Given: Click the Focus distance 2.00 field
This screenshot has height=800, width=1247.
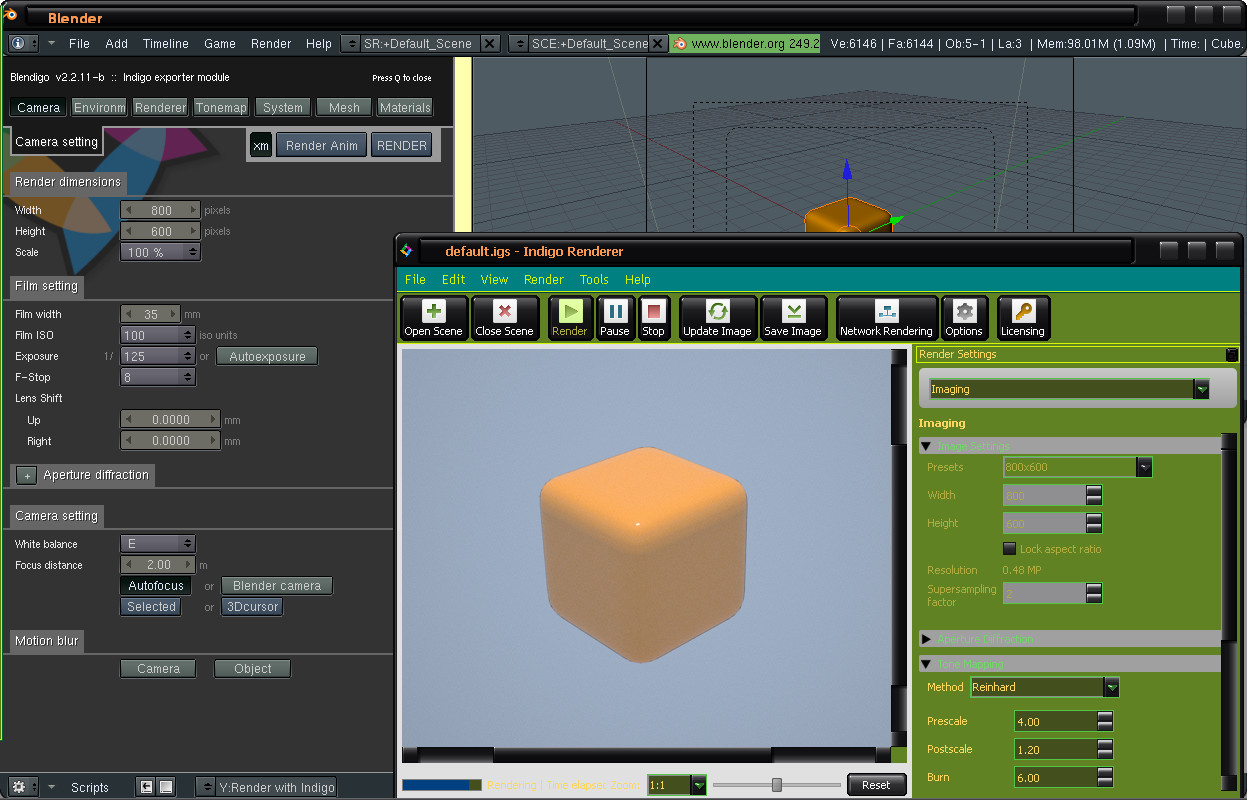Looking at the screenshot, I should tap(158, 565).
